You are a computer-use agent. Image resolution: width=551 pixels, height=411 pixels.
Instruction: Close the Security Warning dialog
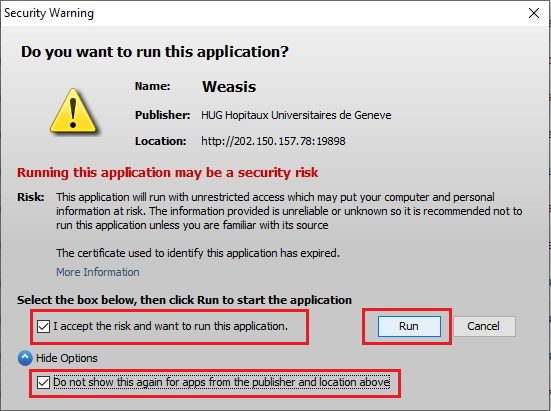point(534,13)
